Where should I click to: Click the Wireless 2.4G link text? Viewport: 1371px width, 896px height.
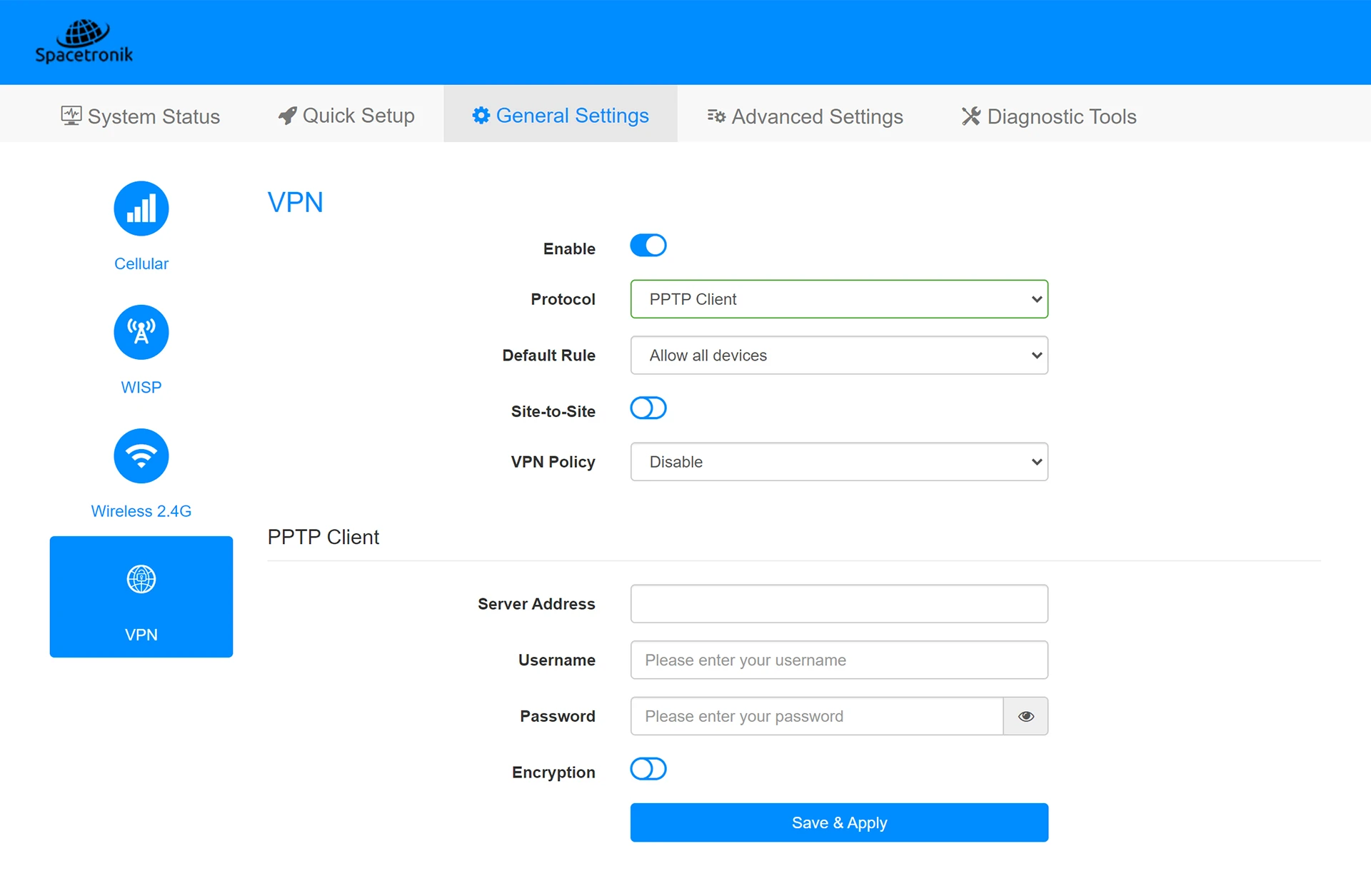point(141,511)
